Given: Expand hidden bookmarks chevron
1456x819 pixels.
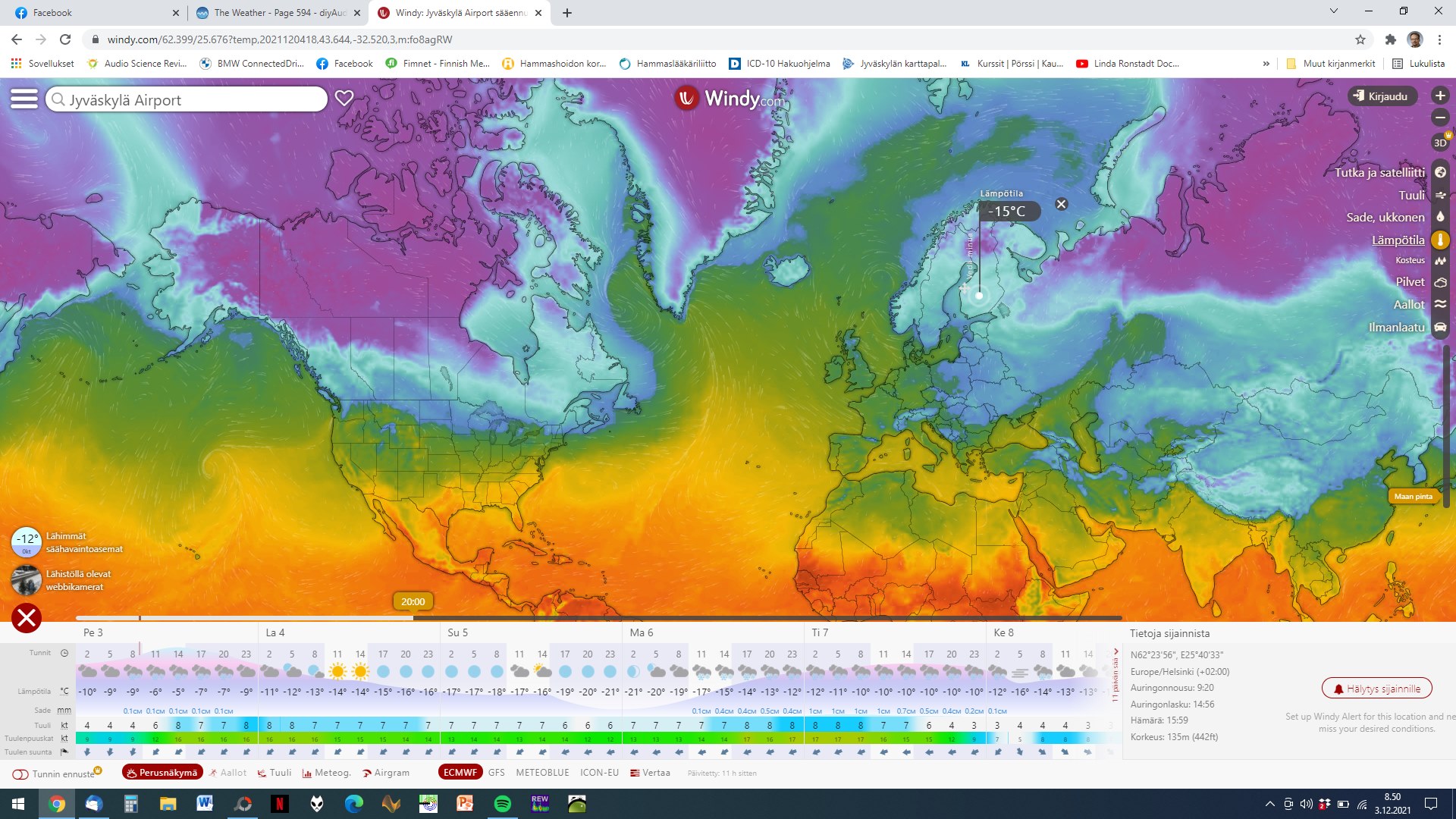Looking at the screenshot, I should pos(1266,64).
